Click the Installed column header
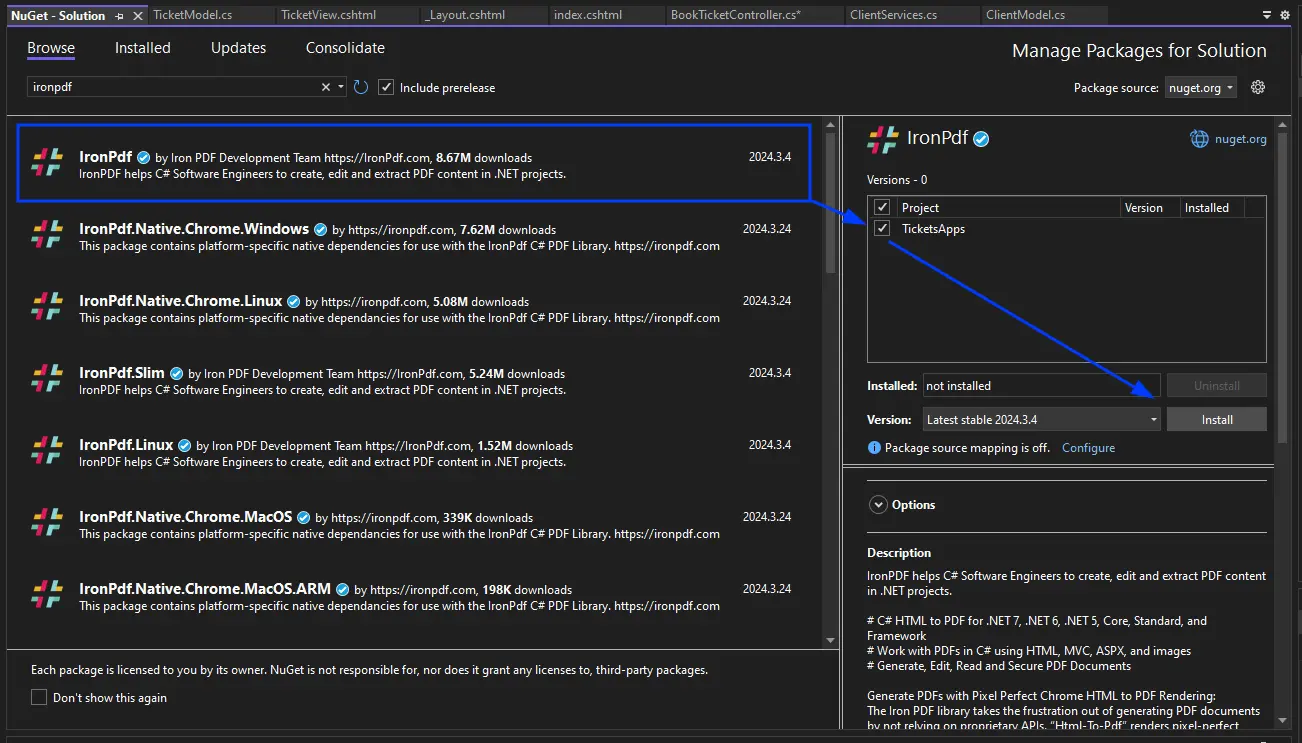 click(1213, 207)
